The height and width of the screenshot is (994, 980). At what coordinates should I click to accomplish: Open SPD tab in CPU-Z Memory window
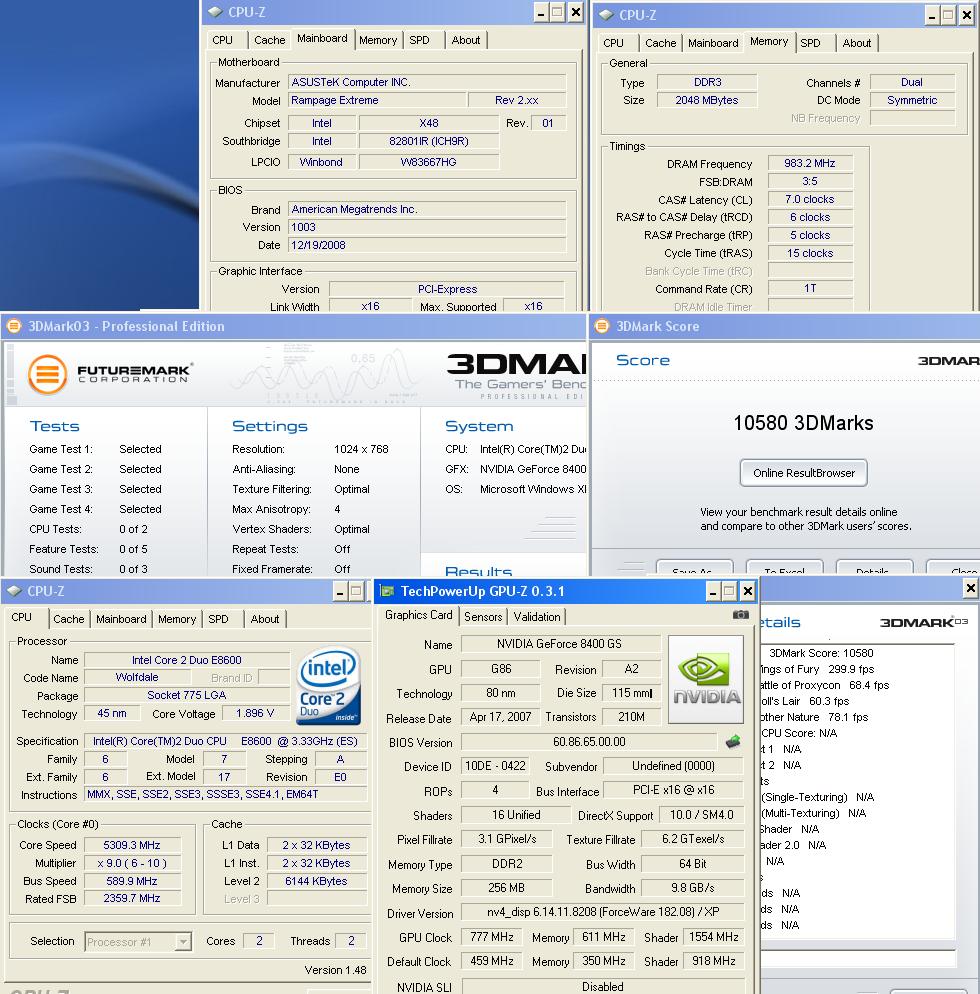(810, 43)
